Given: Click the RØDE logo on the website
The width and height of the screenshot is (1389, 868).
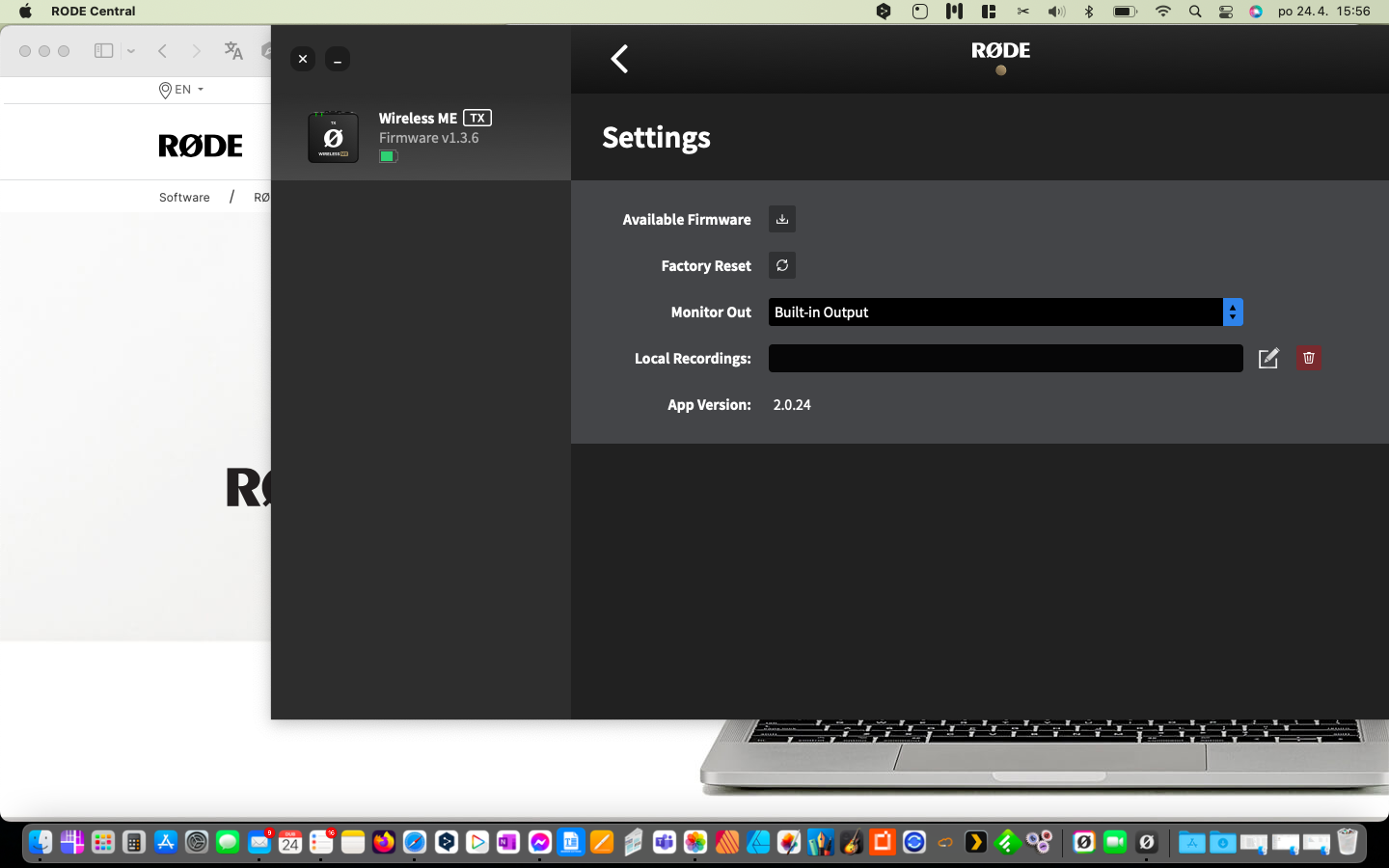Looking at the screenshot, I should [201, 146].
